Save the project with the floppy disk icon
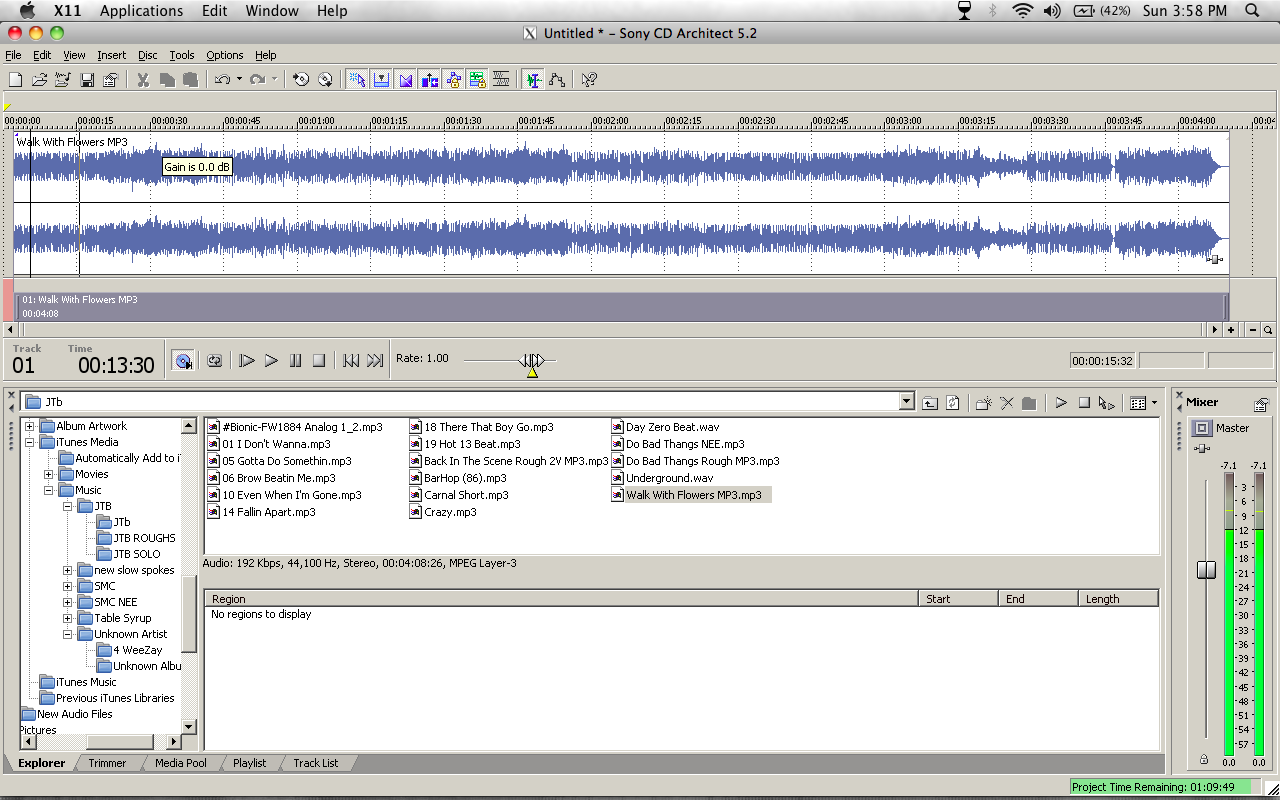 tap(87, 80)
